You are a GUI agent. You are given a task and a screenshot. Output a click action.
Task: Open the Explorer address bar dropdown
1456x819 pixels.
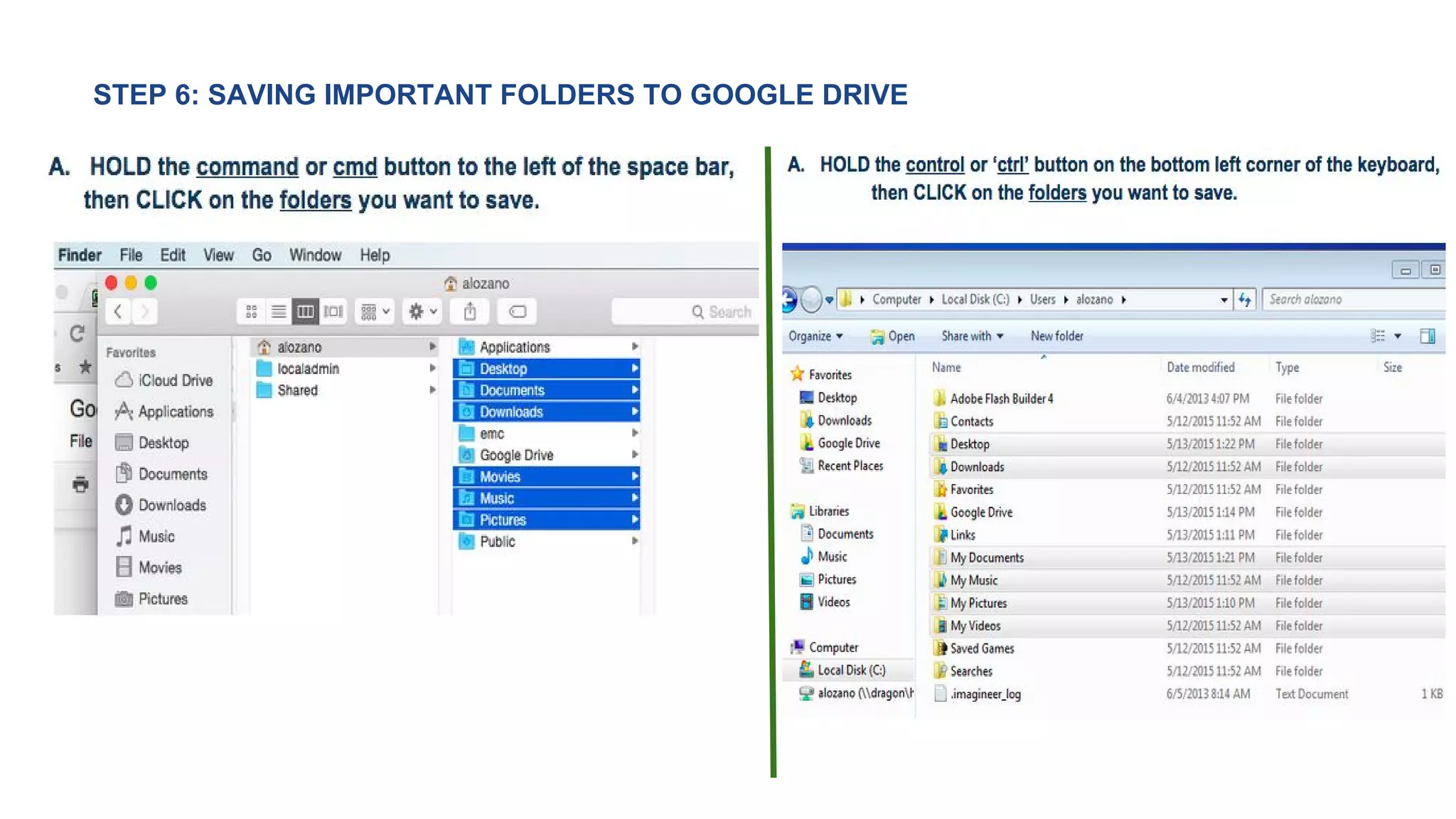pos(1224,300)
